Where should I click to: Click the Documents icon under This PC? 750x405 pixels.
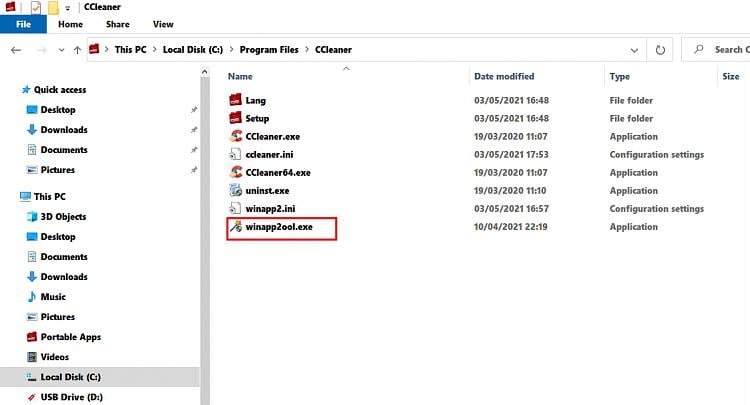pos(32,257)
